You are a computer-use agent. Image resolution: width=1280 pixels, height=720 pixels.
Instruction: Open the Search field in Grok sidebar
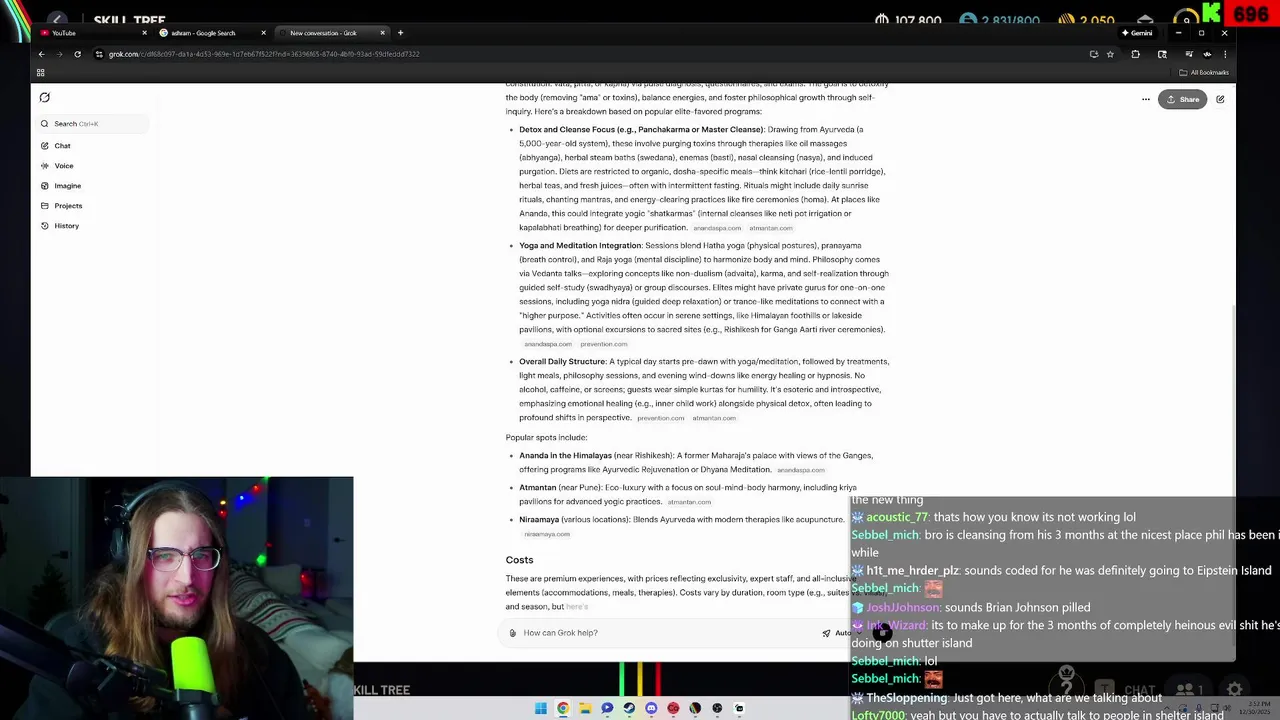(x=92, y=124)
